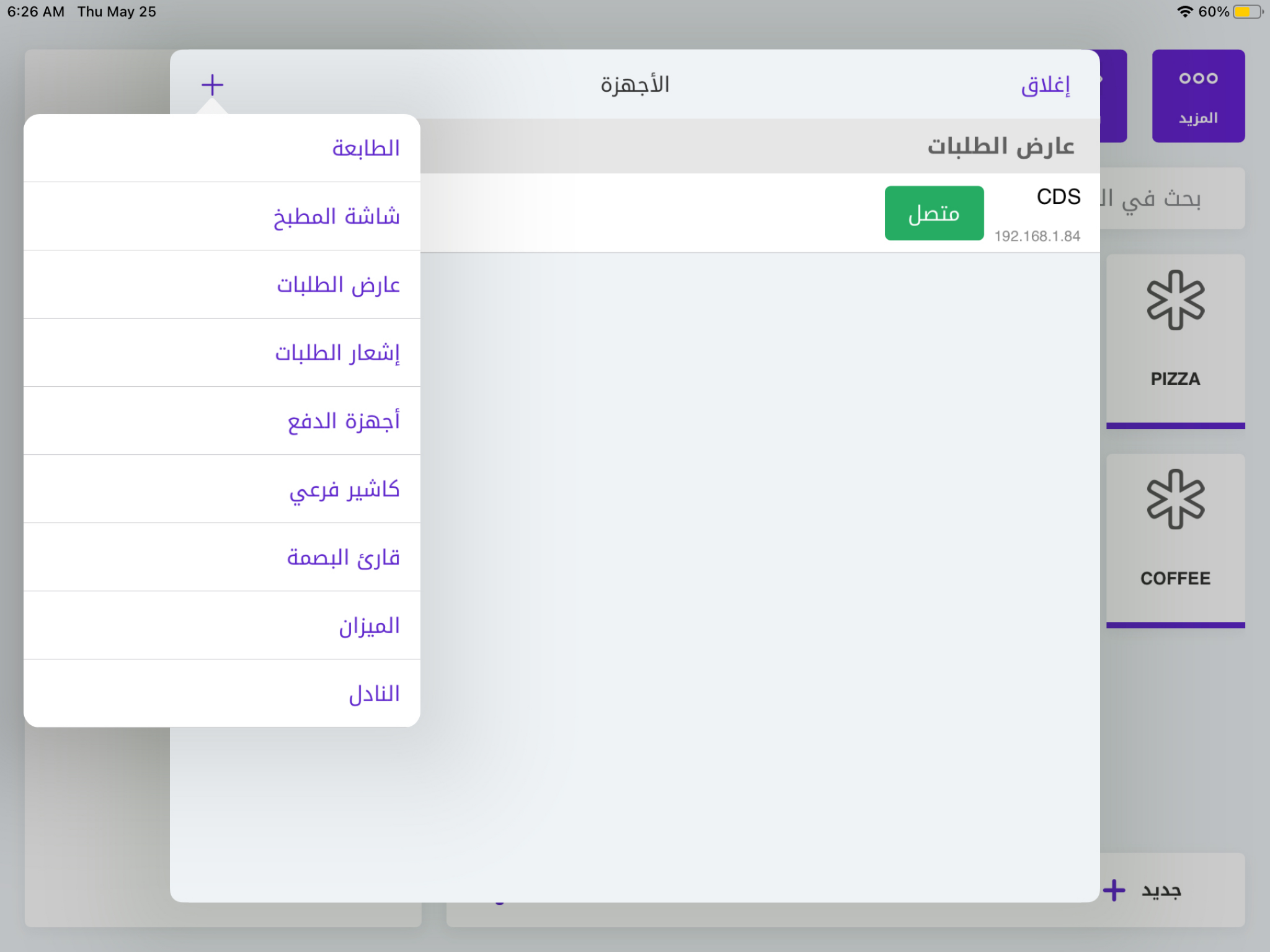Choose شاشة المطبخ (Kitchen display) menu item
The image size is (1270, 952).
pos(337,216)
